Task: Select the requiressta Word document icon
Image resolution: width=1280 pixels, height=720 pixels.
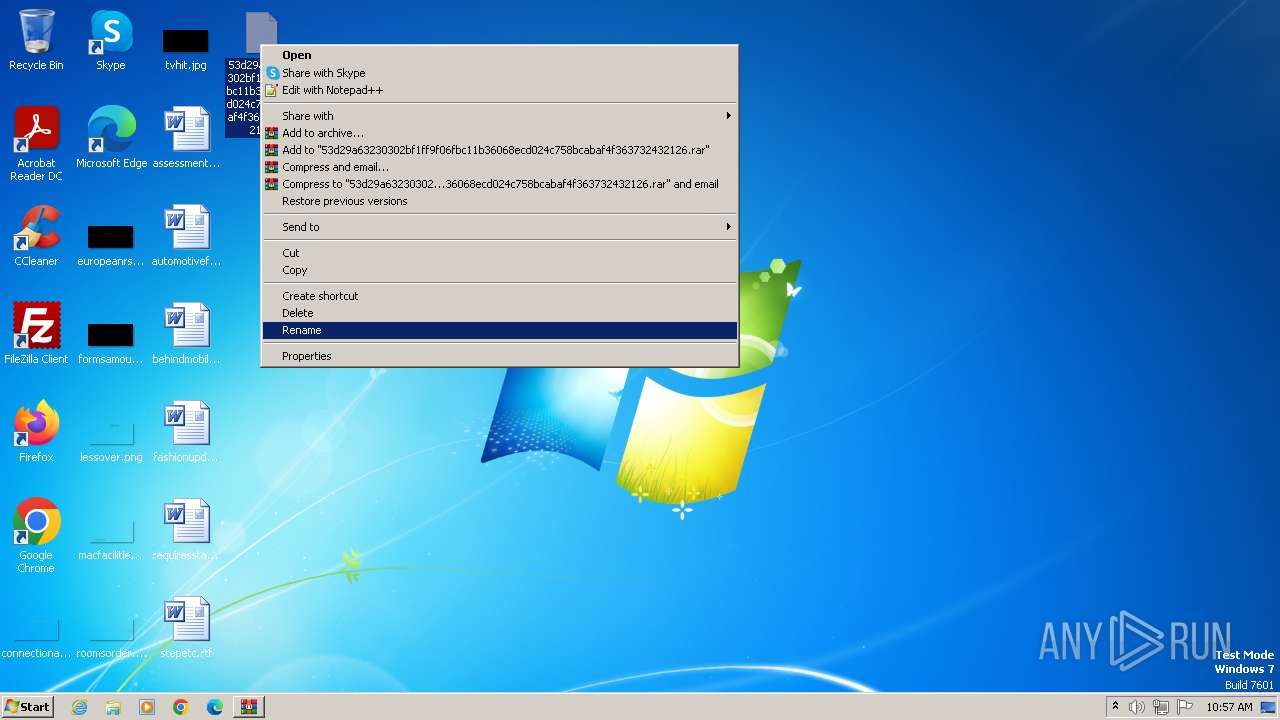Action: pos(186,531)
